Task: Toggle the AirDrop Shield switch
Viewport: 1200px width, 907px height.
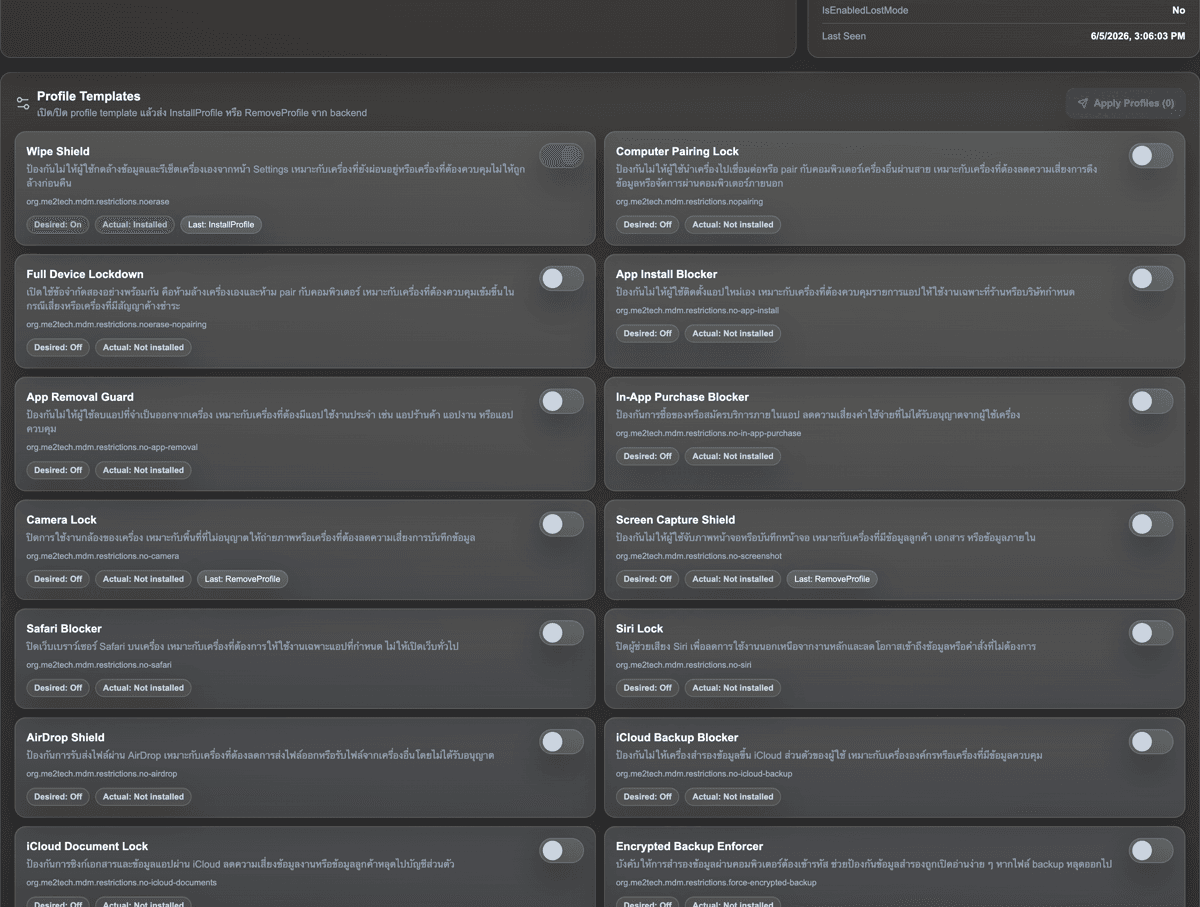Action: pos(561,742)
